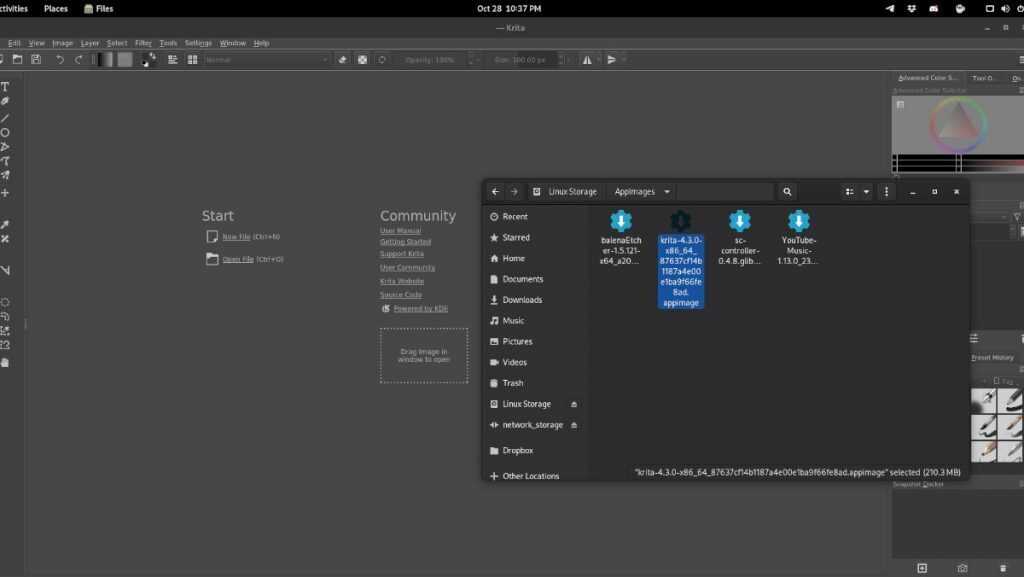Open the gradient chooser on the toolbar
Viewport: 1024px width, 577px height.
[104, 59]
